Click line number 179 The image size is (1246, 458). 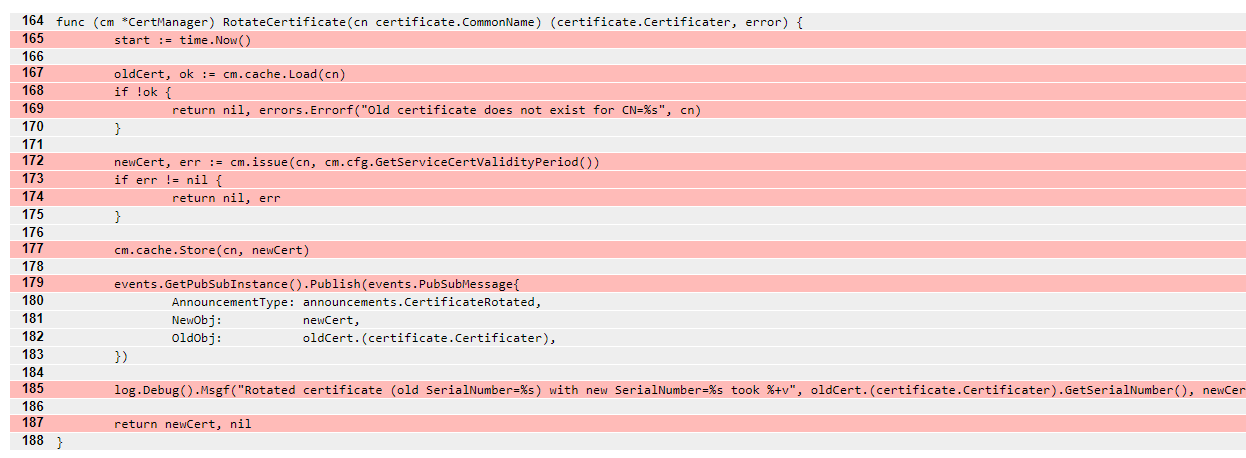[32, 284]
